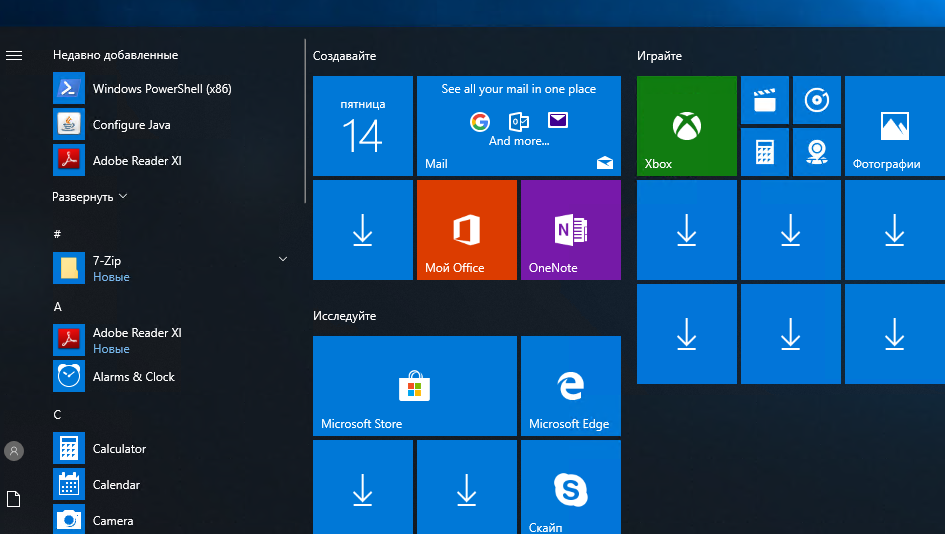Open Documents icon in the left rail
The image size is (945, 534).
[x=14, y=499]
